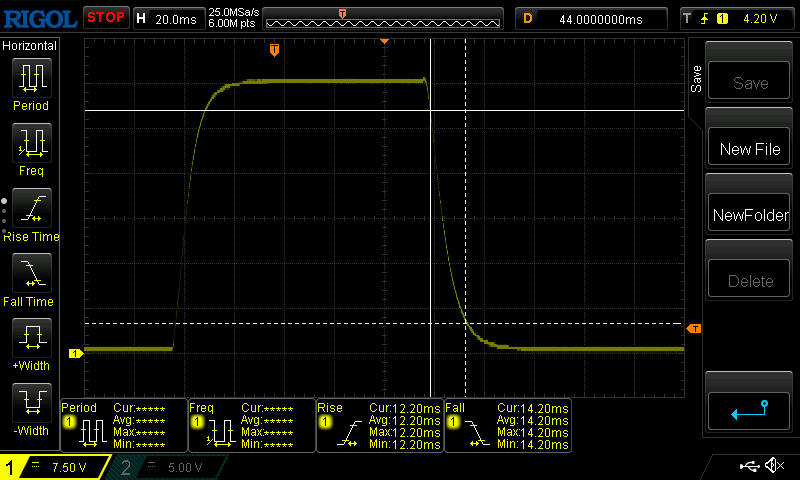
Task: Click the trigger level T arrow at right edge
Action: [x=694, y=329]
